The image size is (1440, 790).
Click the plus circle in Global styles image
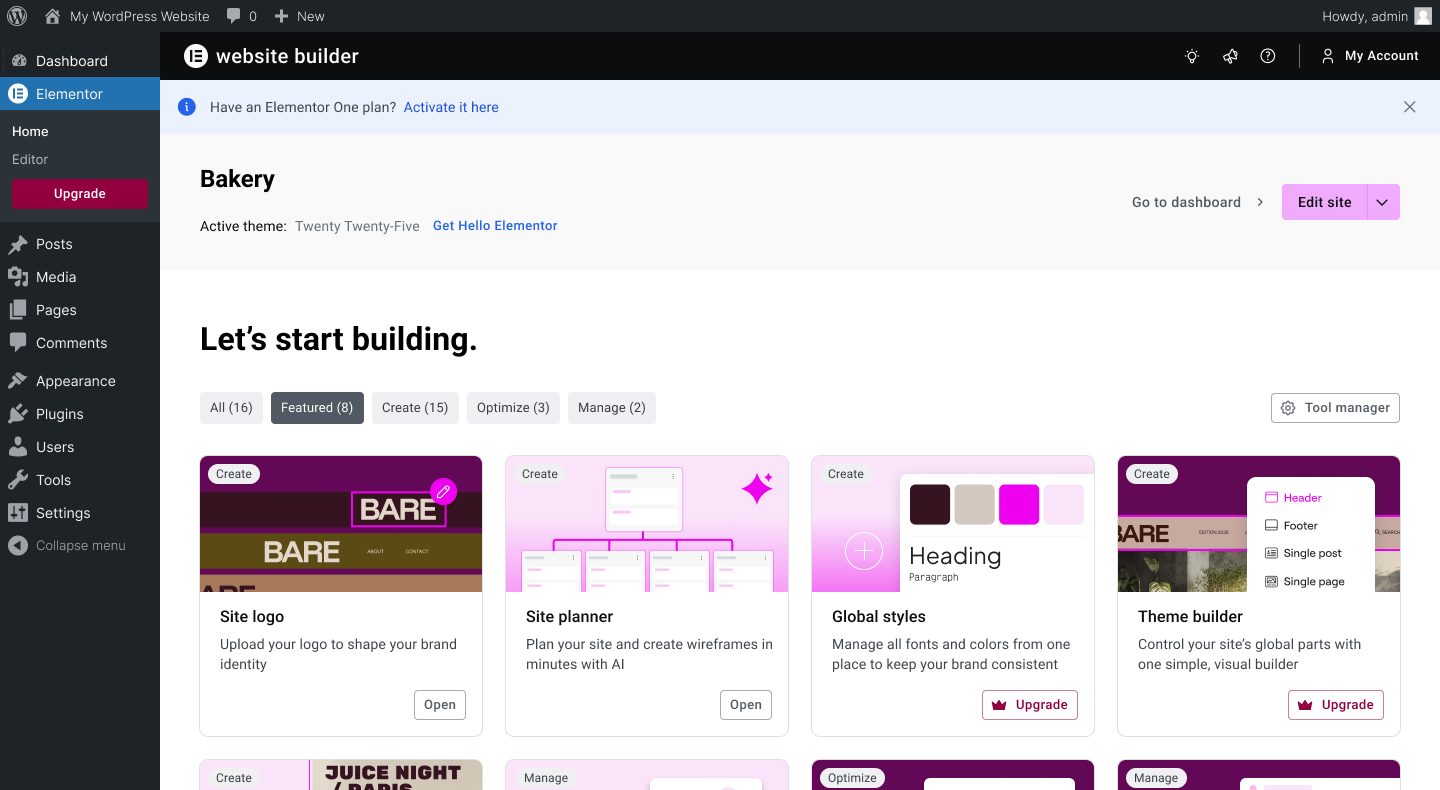pyautogui.click(x=864, y=551)
